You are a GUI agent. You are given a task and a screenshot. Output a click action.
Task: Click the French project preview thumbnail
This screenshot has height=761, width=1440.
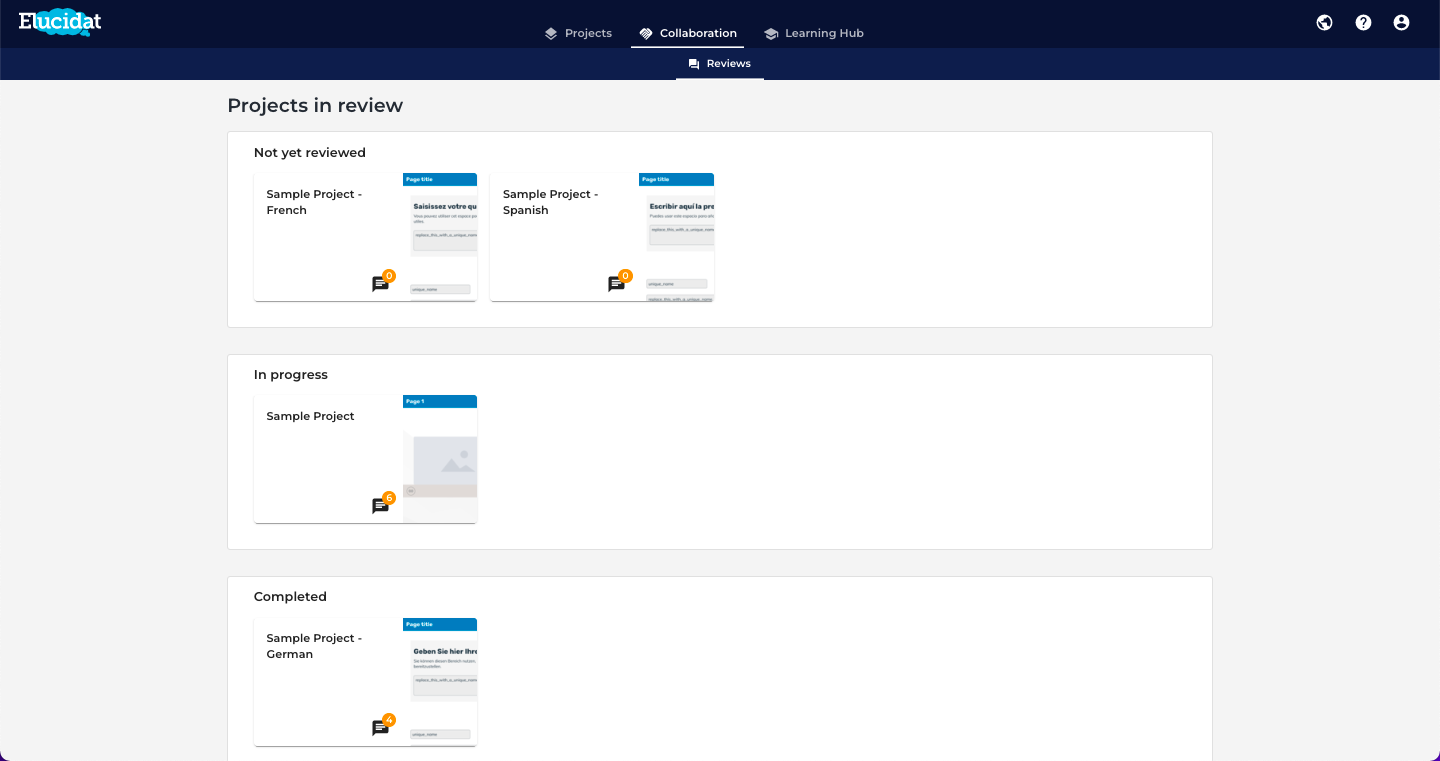click(440, 237)
